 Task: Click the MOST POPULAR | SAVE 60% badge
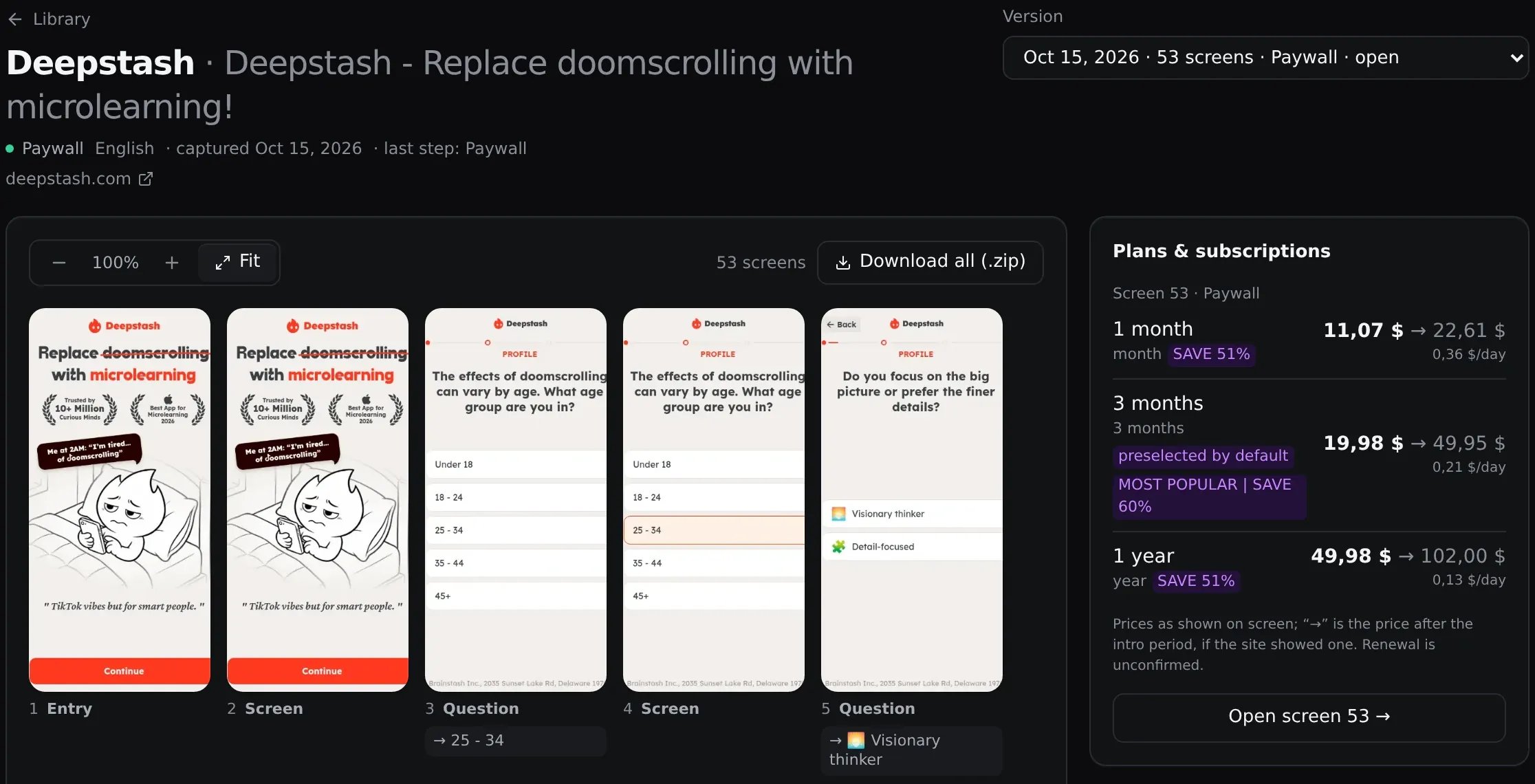(1209, 496)
